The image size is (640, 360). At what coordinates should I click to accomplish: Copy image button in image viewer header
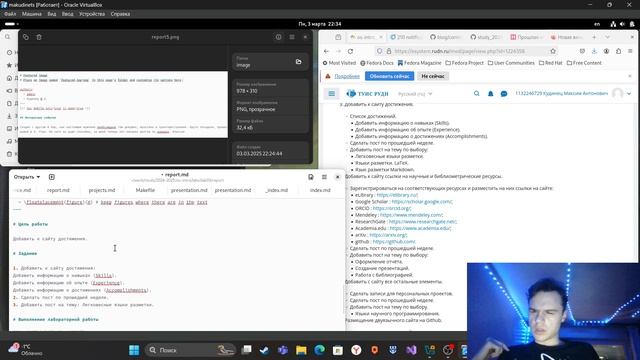pos(26,37)
